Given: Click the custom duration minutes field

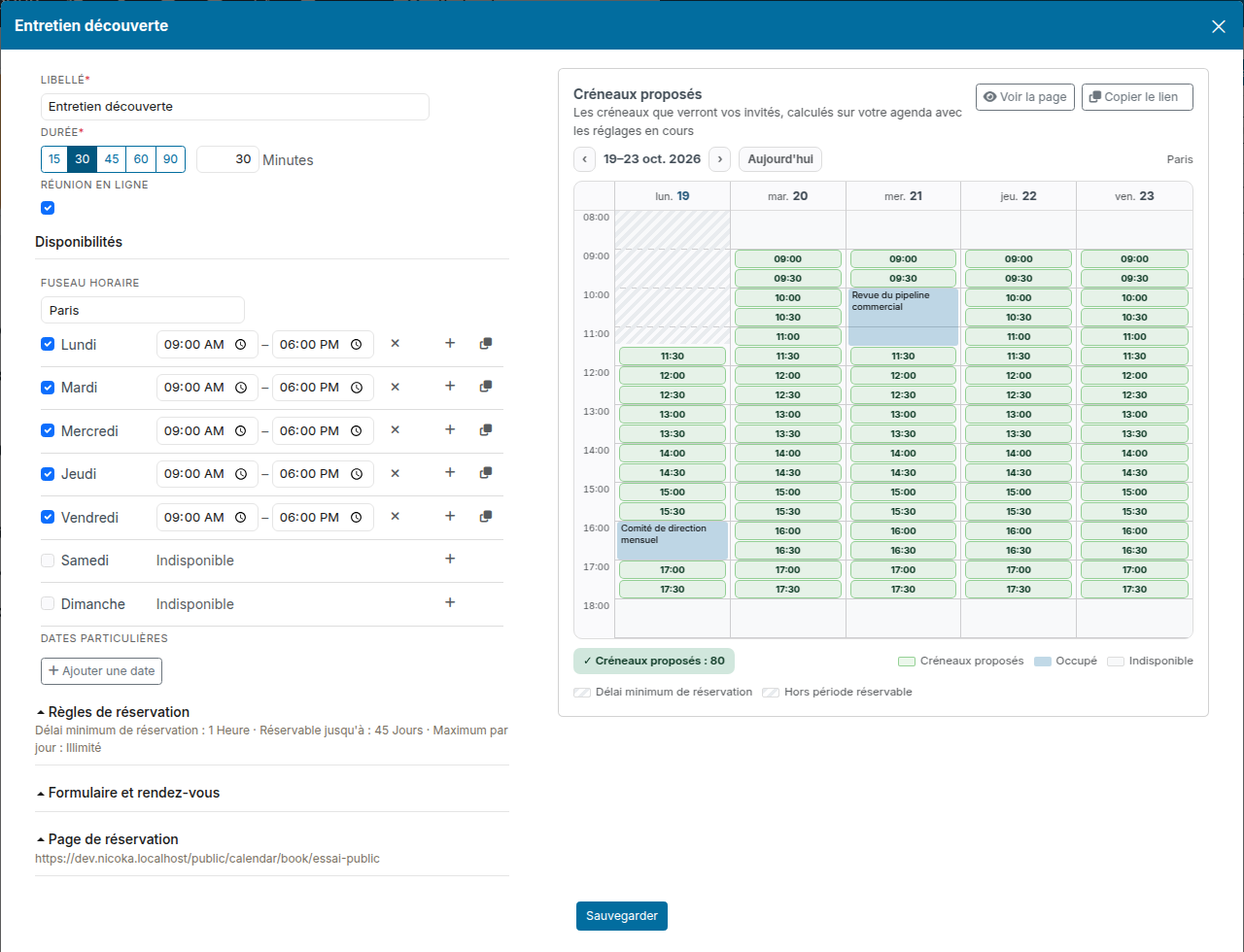Looking at the screenshot, I should (227, 159).
